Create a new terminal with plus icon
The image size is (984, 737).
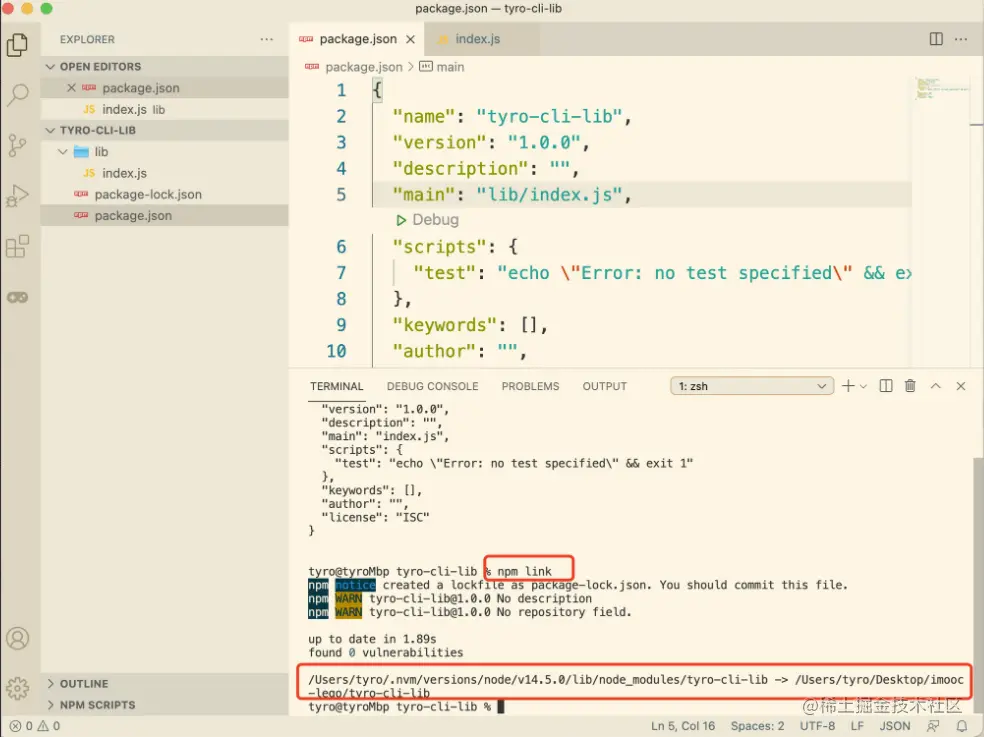point(848,386)
